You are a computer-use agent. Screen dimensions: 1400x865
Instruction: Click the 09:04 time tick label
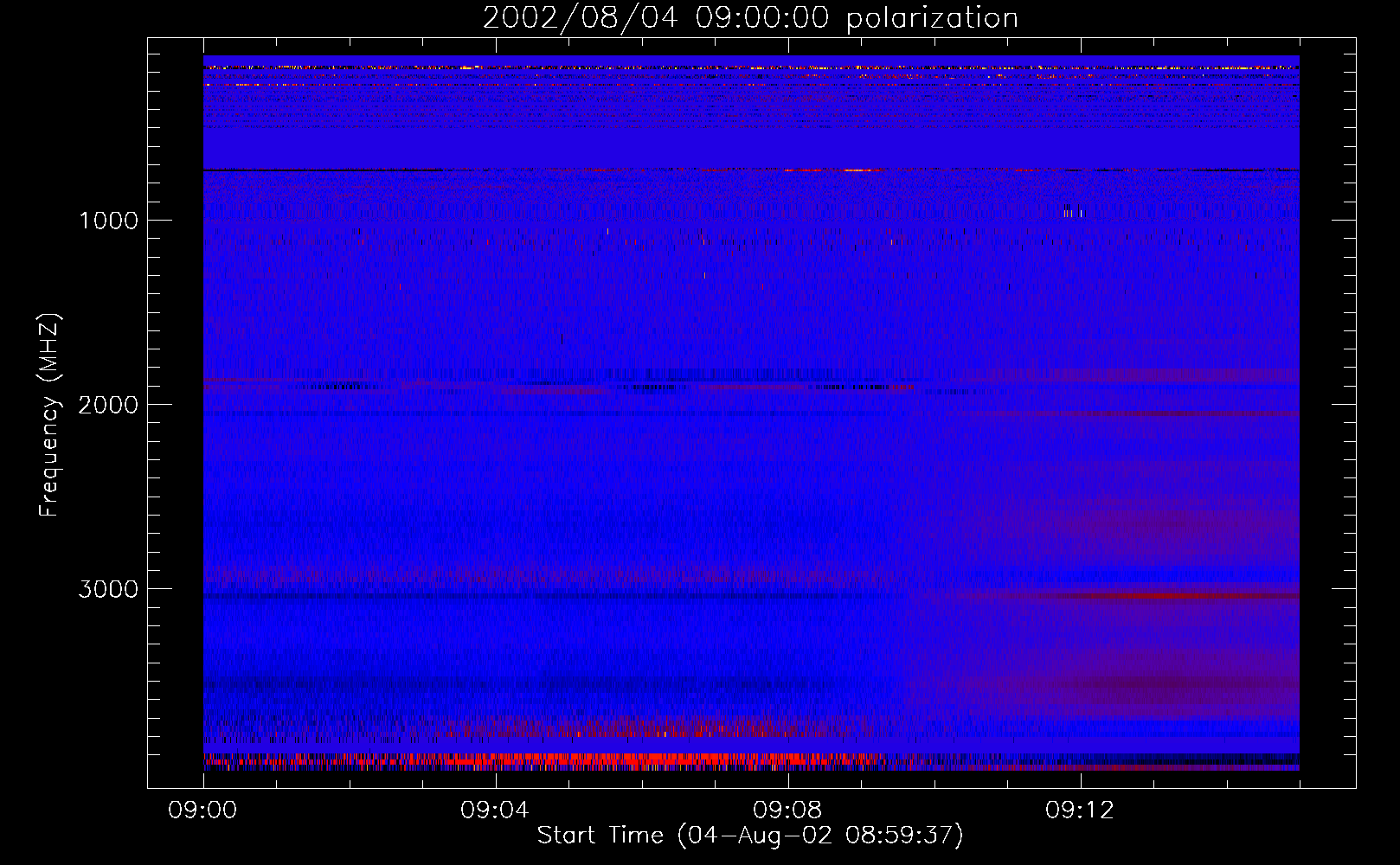pos(495,811)
